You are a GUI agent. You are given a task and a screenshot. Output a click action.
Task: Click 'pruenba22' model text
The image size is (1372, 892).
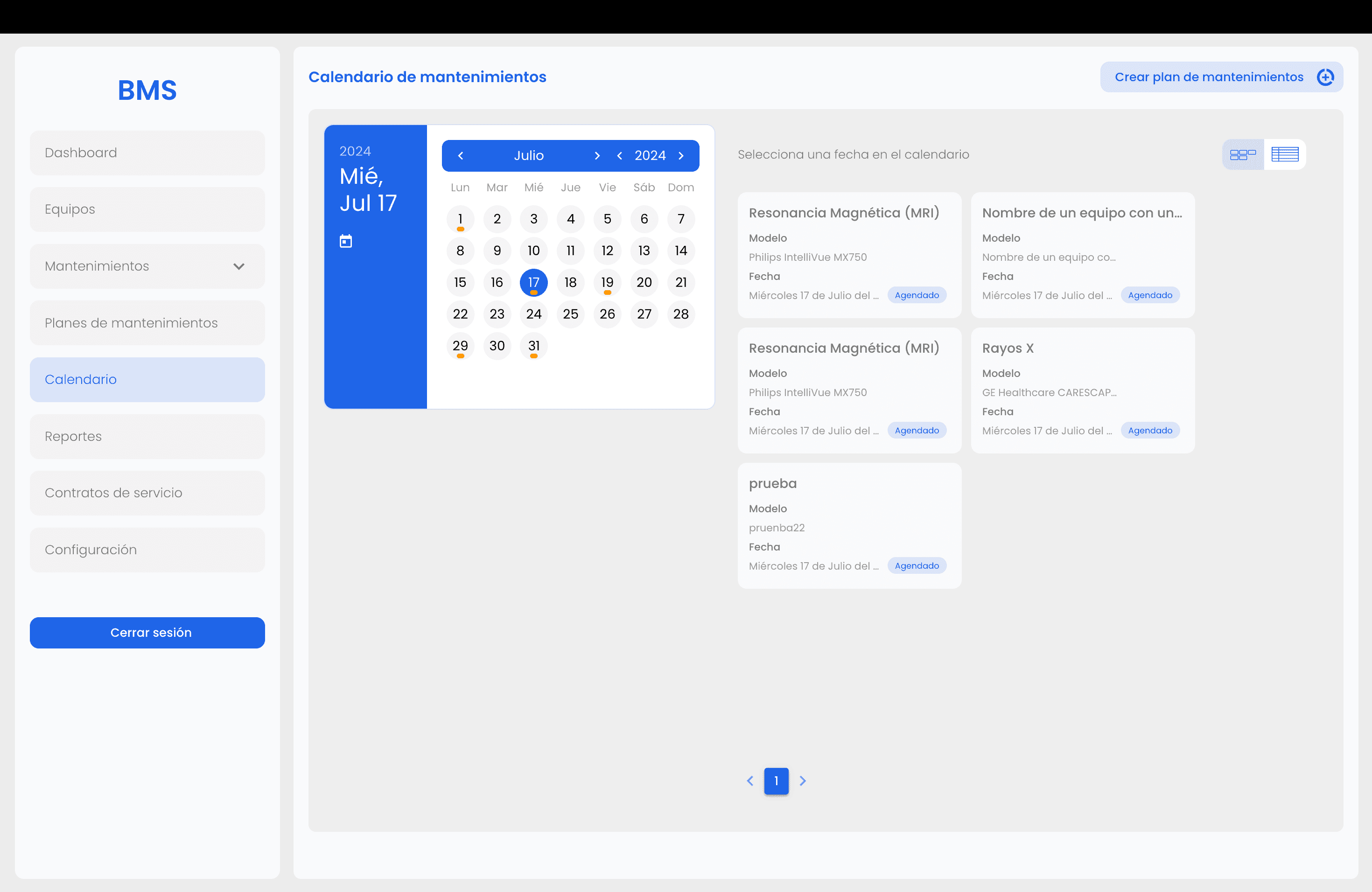pyautogui.click(x=777, y=528)
